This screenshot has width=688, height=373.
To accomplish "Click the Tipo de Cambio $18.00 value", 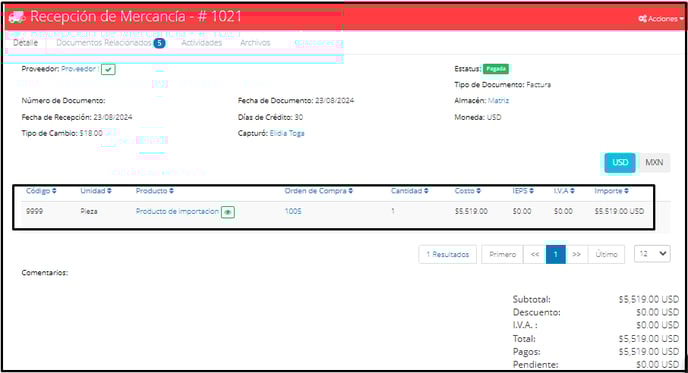I will point(91,133).
